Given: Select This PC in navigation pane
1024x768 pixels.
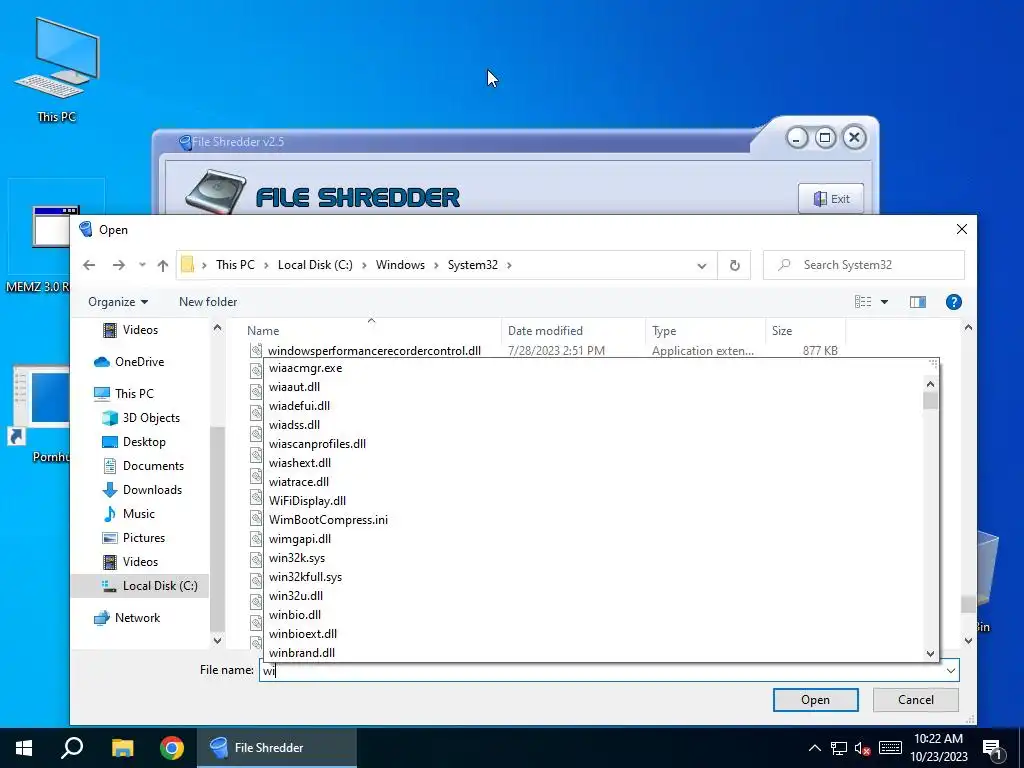Looking at the screenshot, I should [123, 394].
